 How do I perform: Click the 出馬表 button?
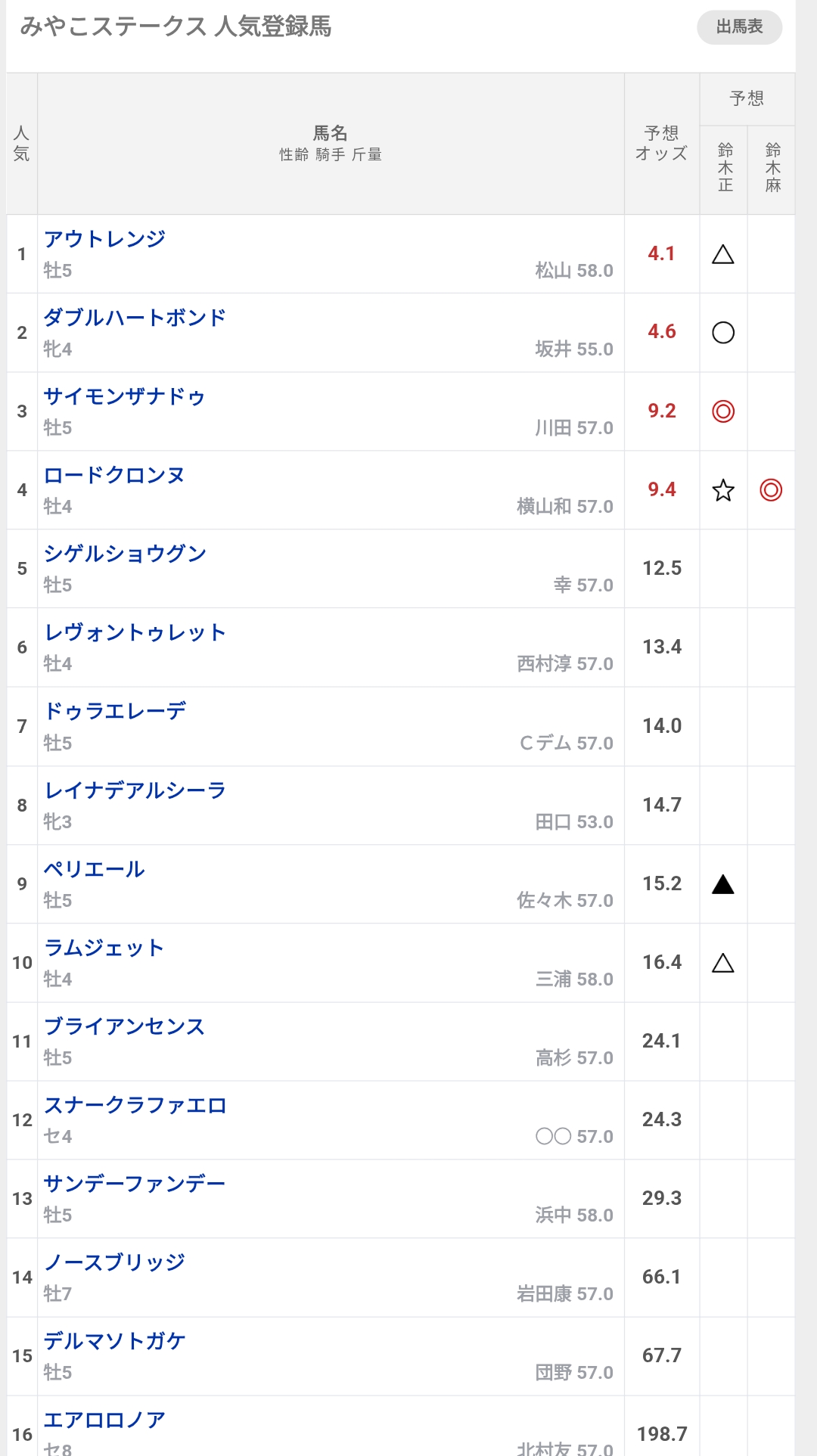(x=739, y=27)
